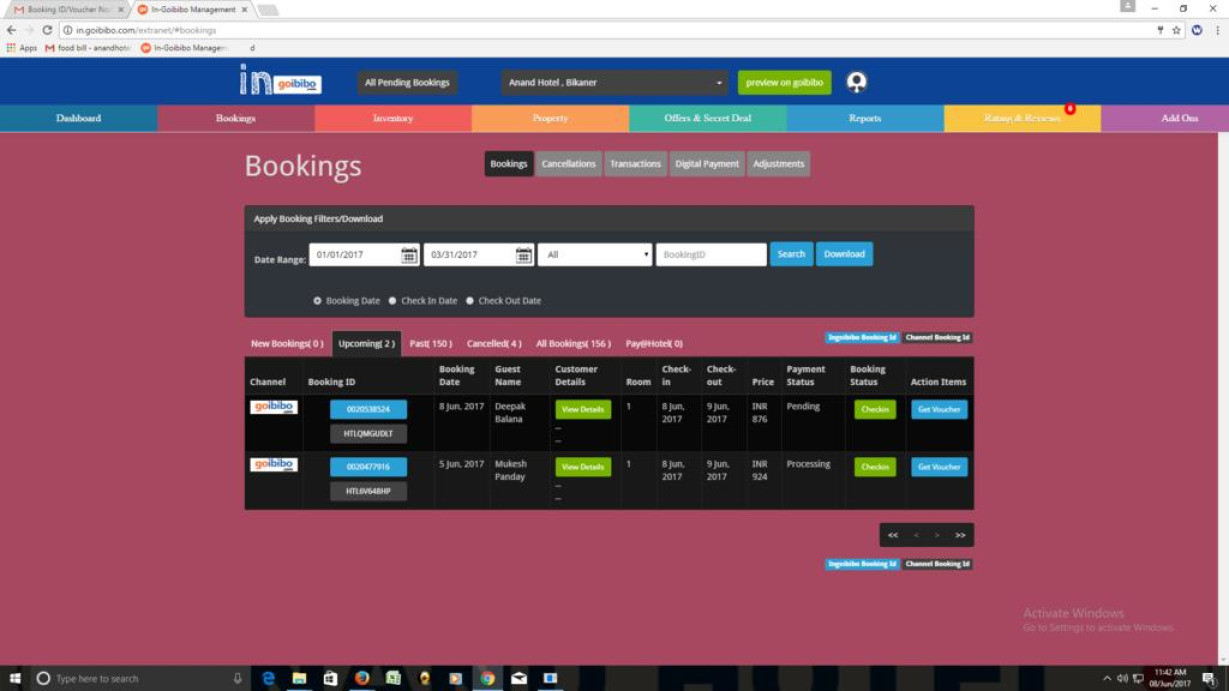Expand the Anand Hotel, Bikaner hotel selector
Image resolution: width=1229 pixels, height=691 pixels.
point(614,82)
